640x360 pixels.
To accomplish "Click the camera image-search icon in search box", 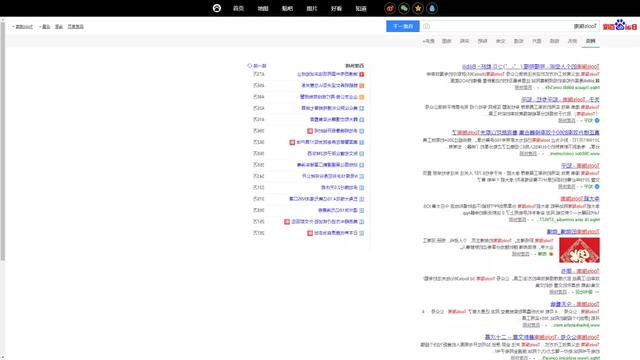I will 427,26.
